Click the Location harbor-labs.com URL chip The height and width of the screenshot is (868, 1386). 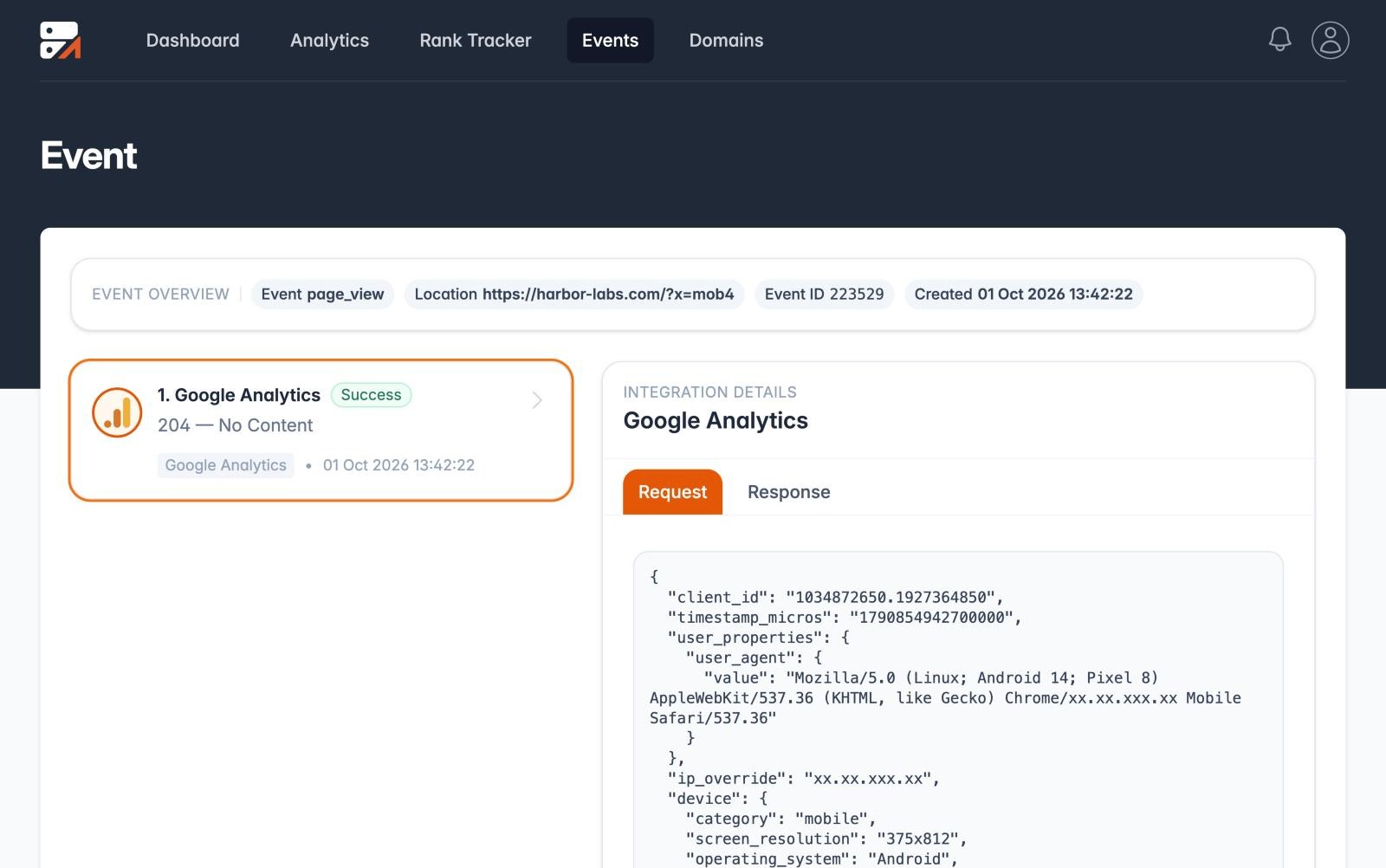[x=574, y=295]
